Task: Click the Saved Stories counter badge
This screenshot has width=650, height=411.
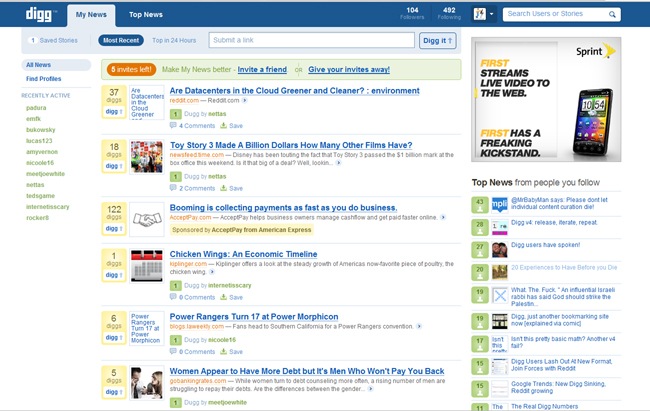Action: coord(33,41)
